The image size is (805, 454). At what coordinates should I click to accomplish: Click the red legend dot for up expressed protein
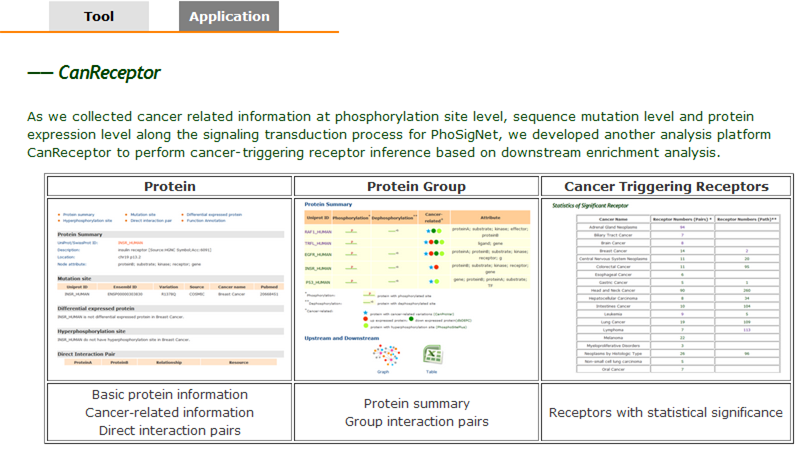[366, 319]
